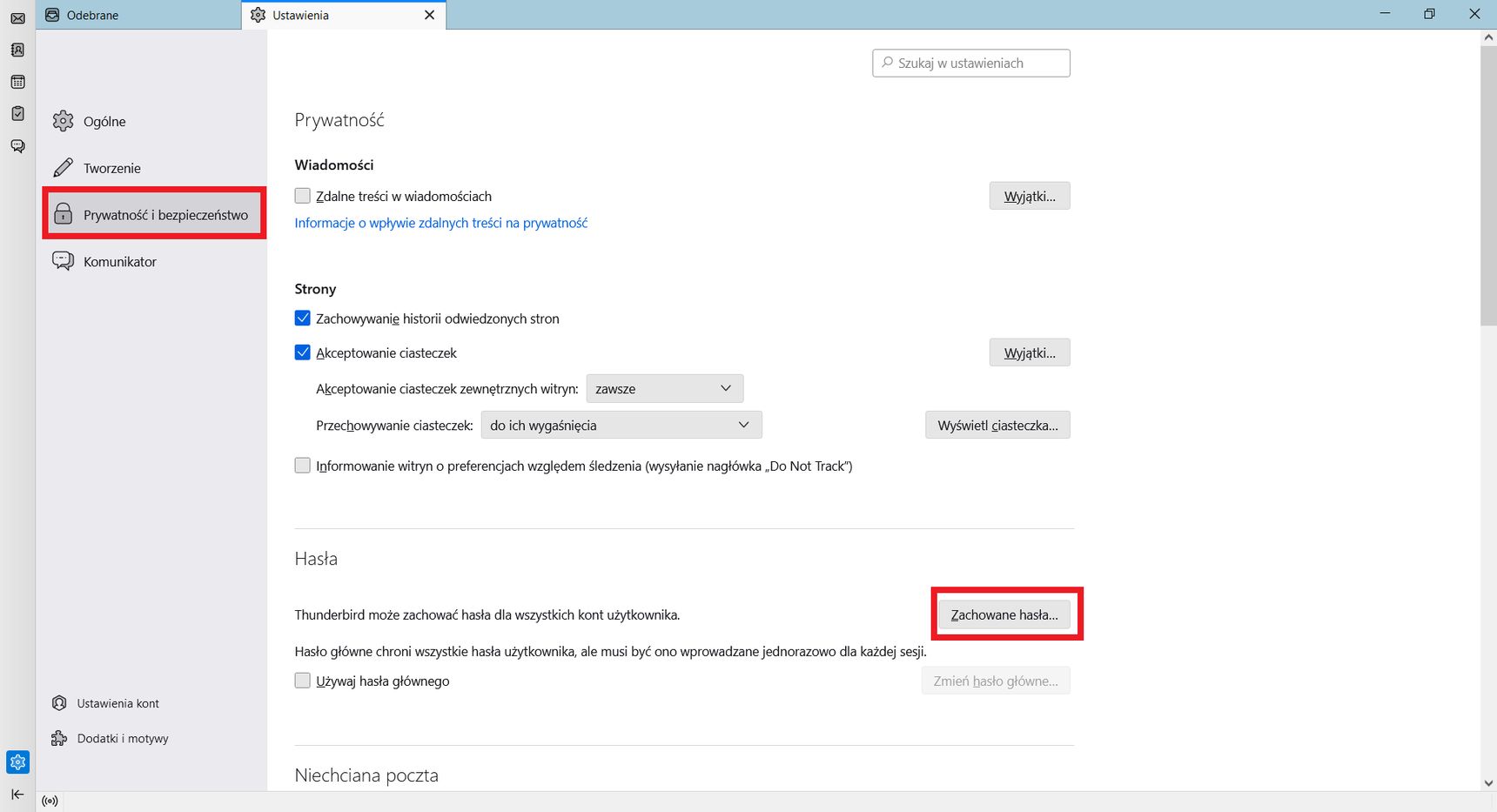Click the Wiadomości subsection heading
The width and height of the screenshot is (1497, 812).
(x=334, y=164)
